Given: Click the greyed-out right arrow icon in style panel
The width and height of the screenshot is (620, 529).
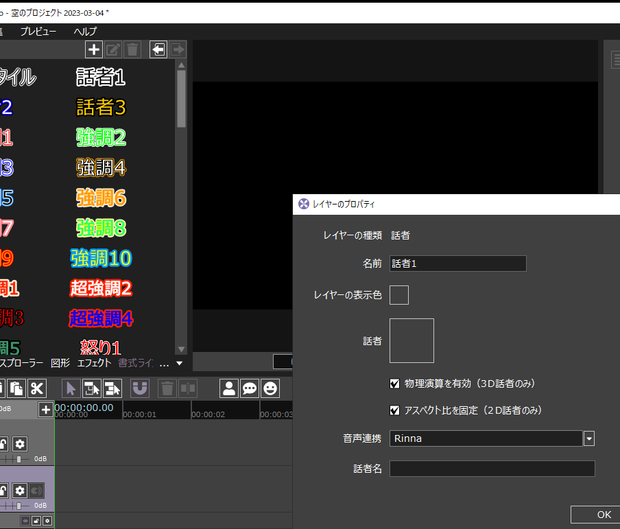Looking at the screenshot, I should 178,49.
